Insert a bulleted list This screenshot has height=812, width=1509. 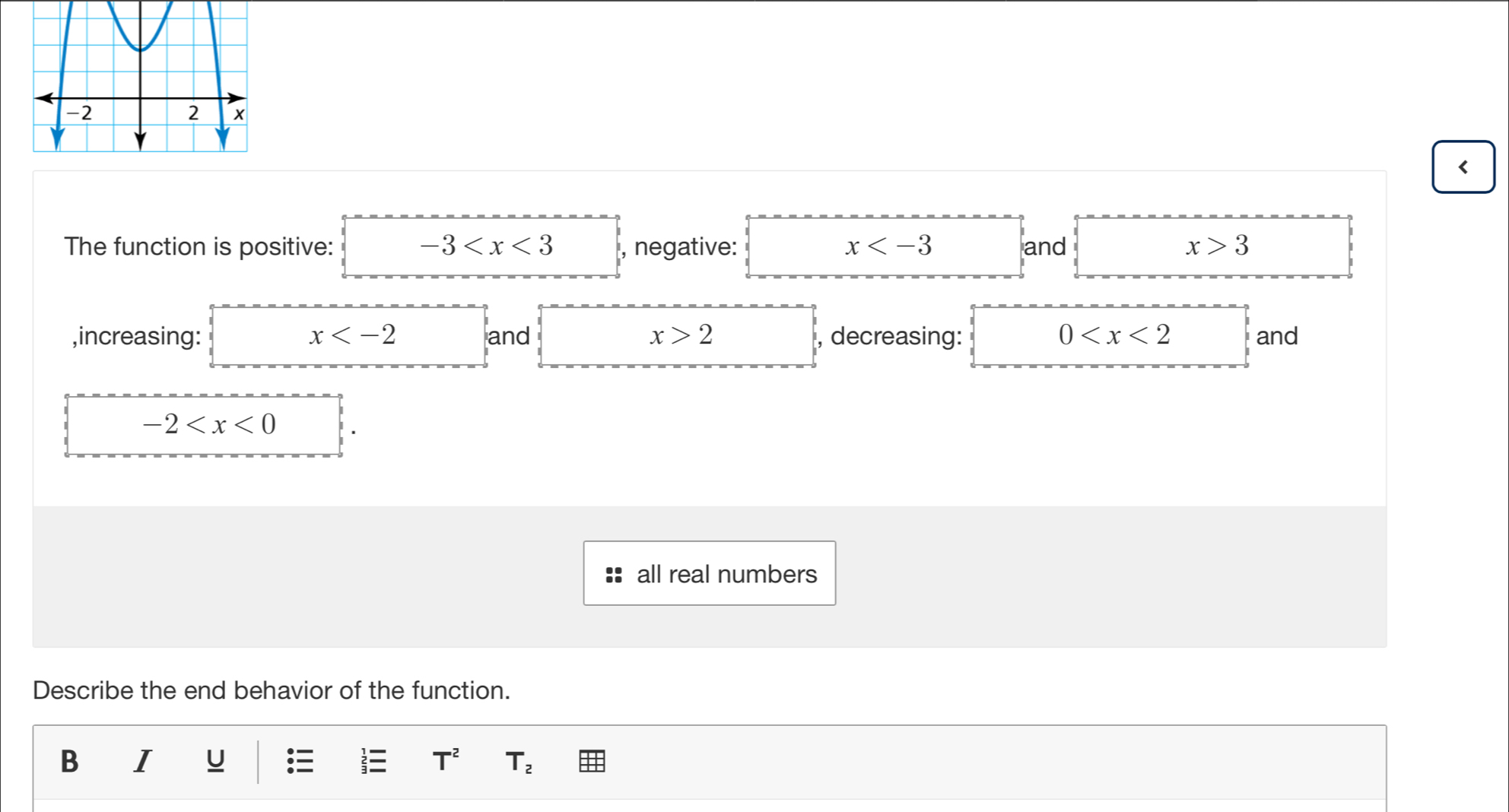[300, 761]
